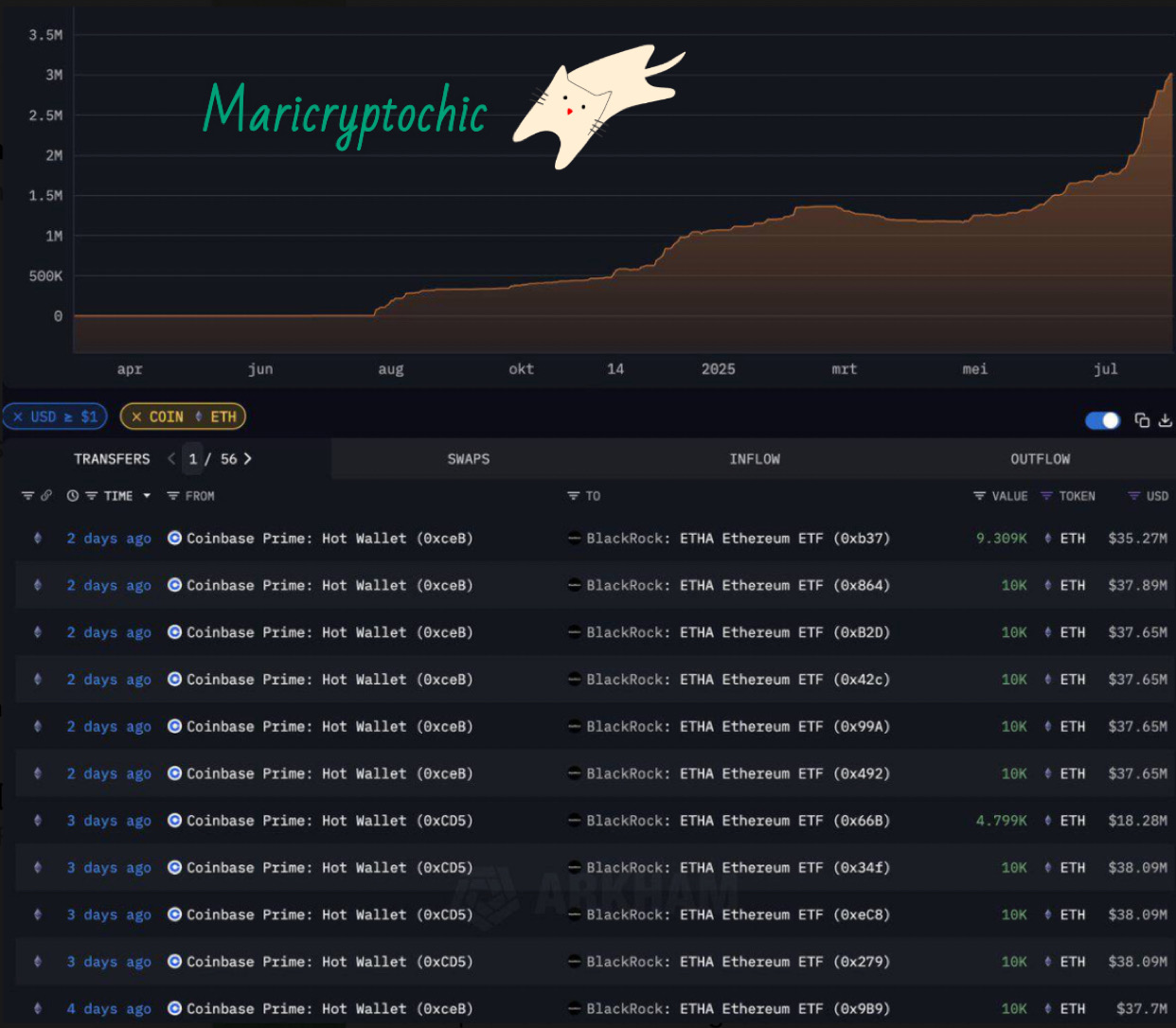The height and width of the screenshot is (1028, 1176).
Task: Switch to the TRANSFERS tab
Action: tap(112, 459)
